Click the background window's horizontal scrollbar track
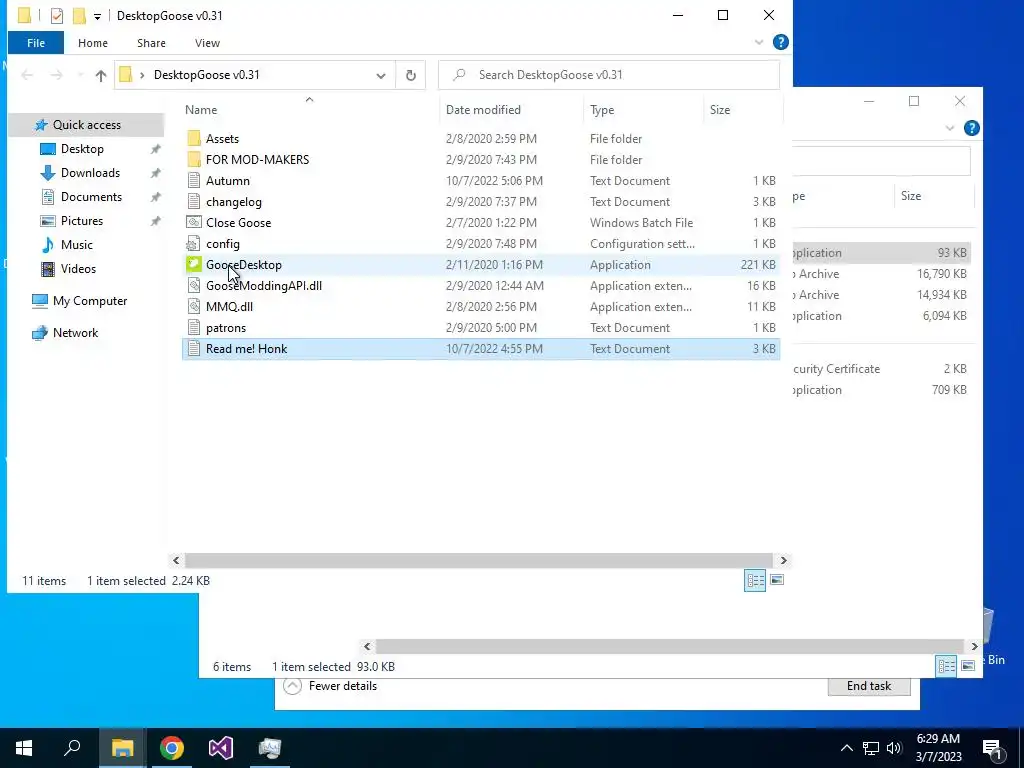The width and height of the screenshot is (1024, 768). 670,646
